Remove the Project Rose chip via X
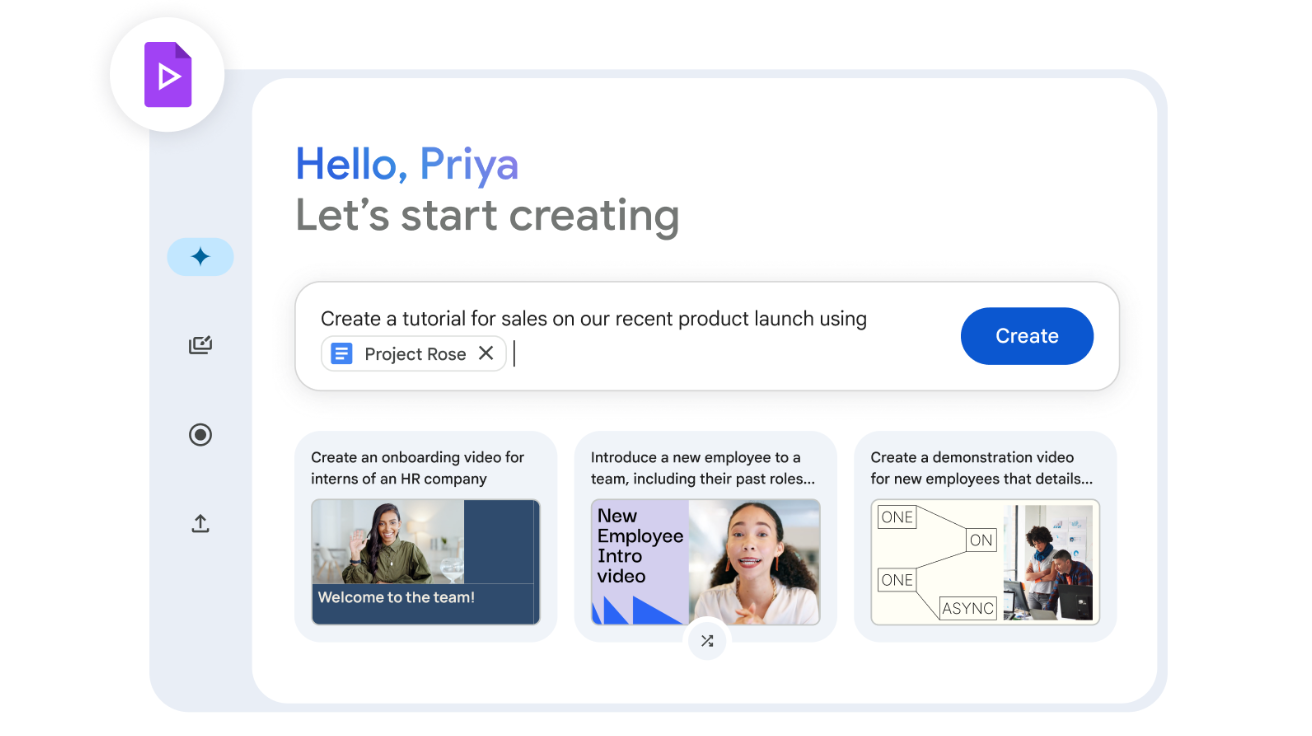 [x=486, y=353]
